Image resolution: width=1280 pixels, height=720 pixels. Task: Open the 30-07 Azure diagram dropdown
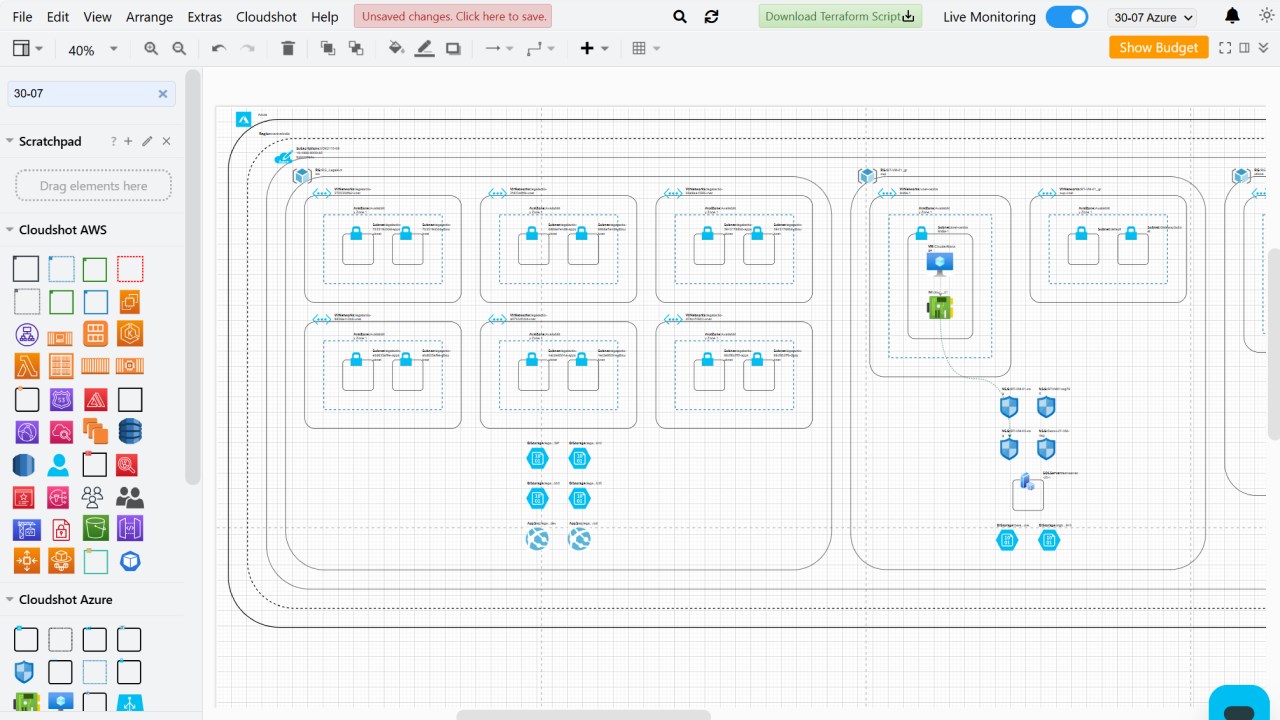coord(1153,17)
